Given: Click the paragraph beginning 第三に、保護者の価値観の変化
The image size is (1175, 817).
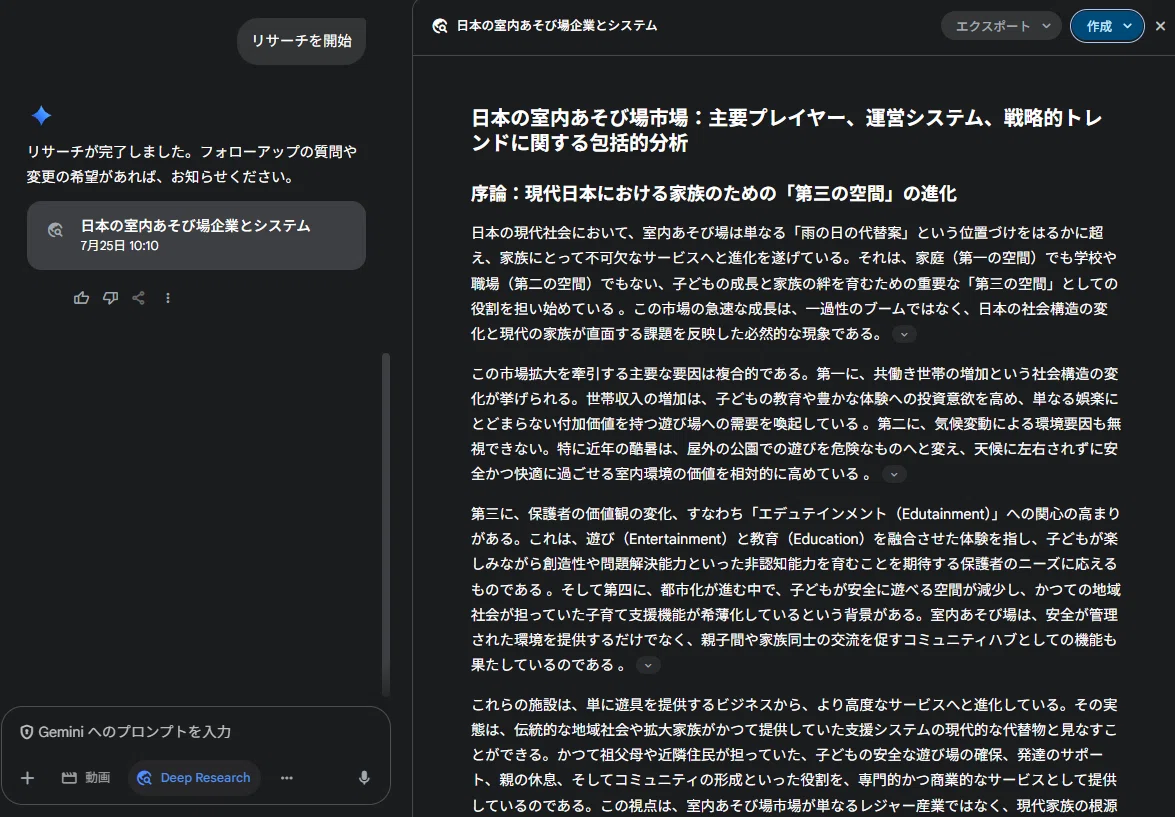Looking at the screenshot, I should coord(796,589).
